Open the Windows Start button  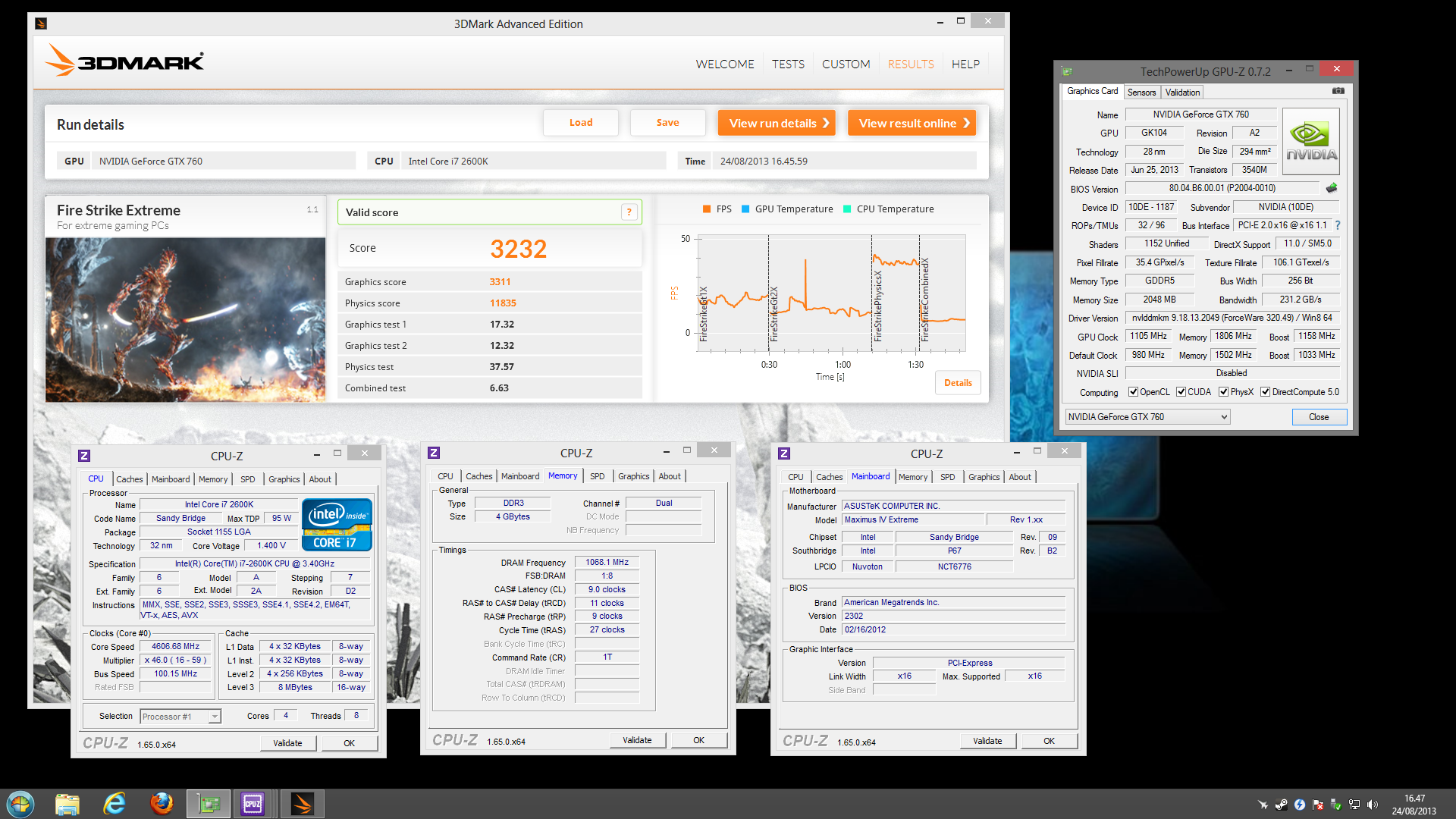click(x=20, y=804)
